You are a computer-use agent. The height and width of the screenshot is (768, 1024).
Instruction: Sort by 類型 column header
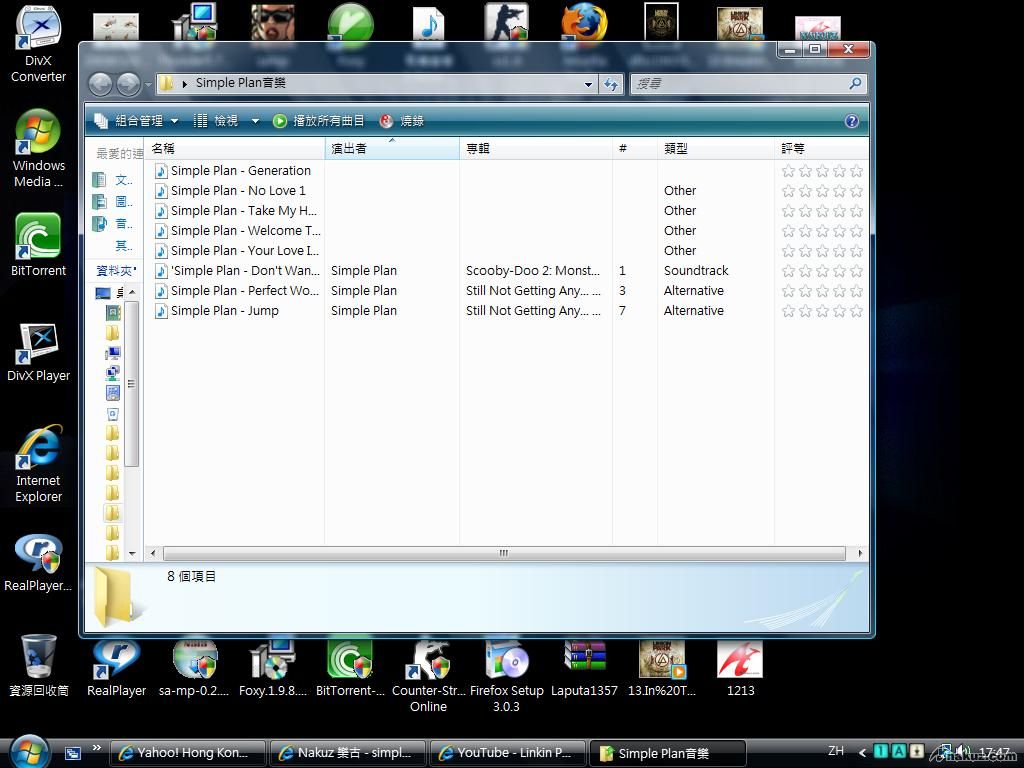pos(716,148)
